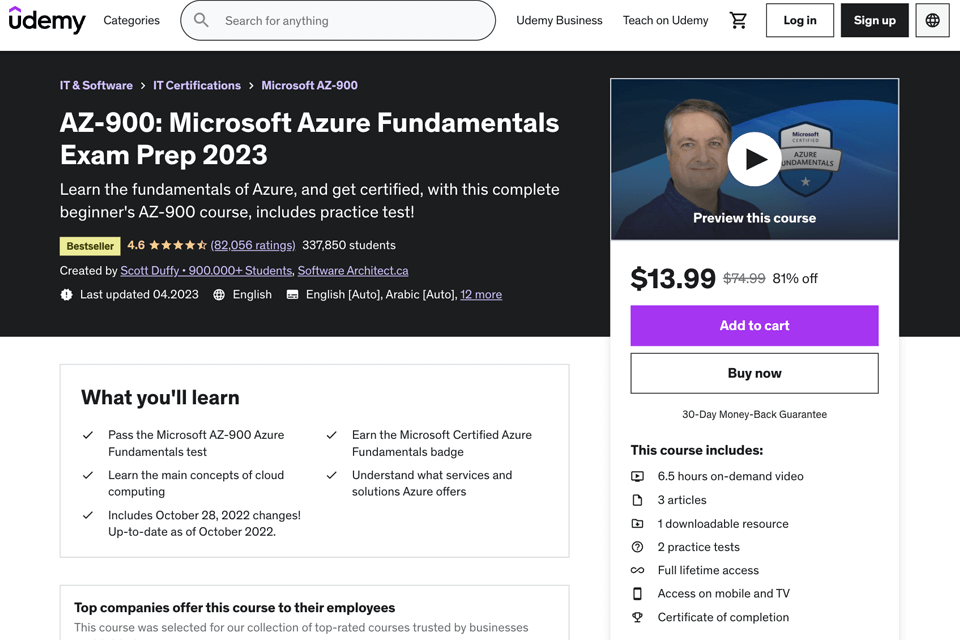Click checkmark beside Includes October 28 changes
The image size is (960, 640).
pyautogui.click(x=88, y=516)
